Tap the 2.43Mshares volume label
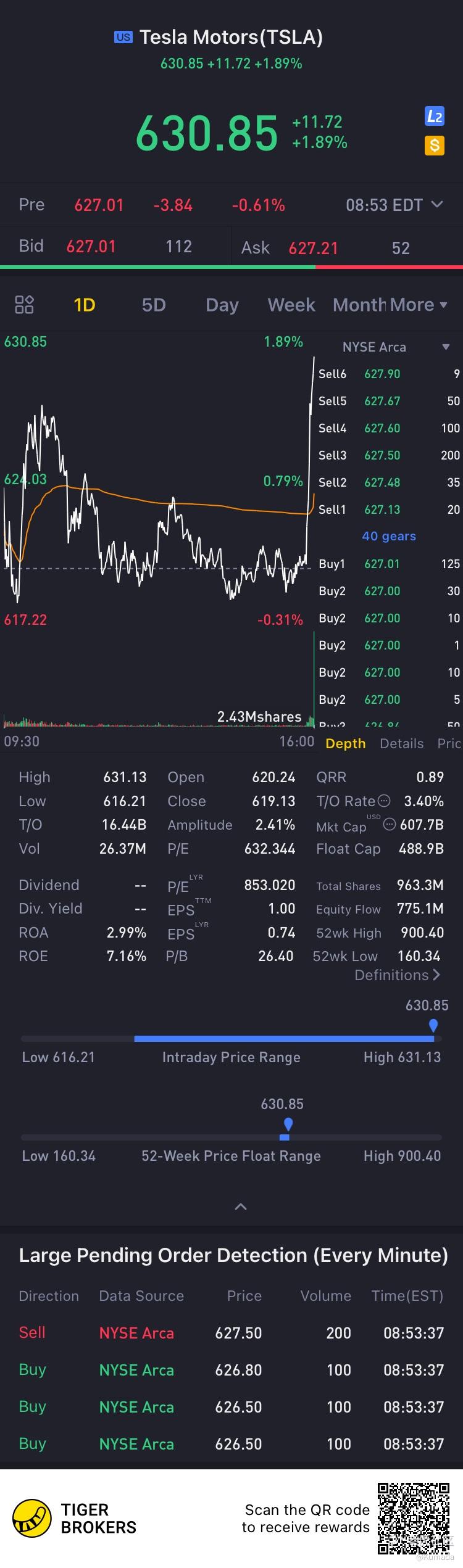 (259, 717)
